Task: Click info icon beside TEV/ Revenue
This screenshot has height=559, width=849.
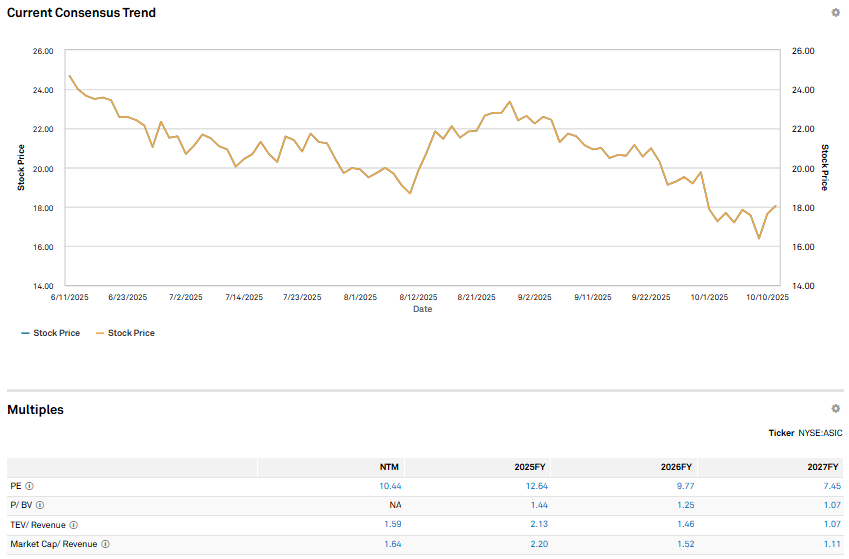Action: [x=74, y=525]
